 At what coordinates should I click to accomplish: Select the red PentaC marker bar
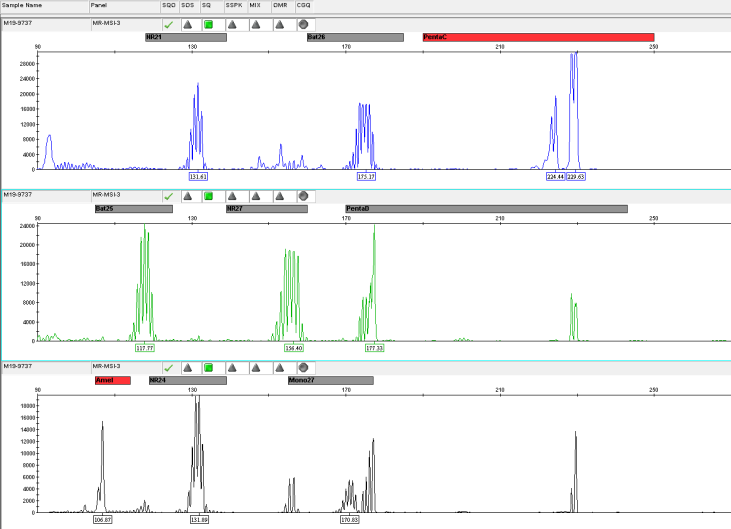(x=538, y=37)
